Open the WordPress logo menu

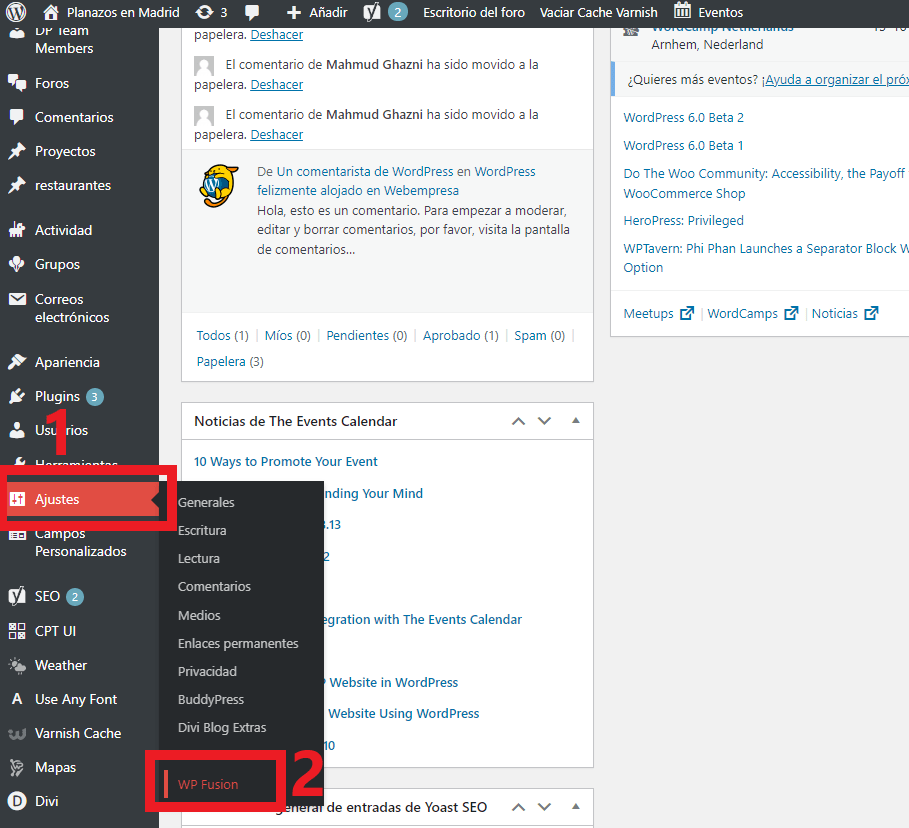click(16, 12)
